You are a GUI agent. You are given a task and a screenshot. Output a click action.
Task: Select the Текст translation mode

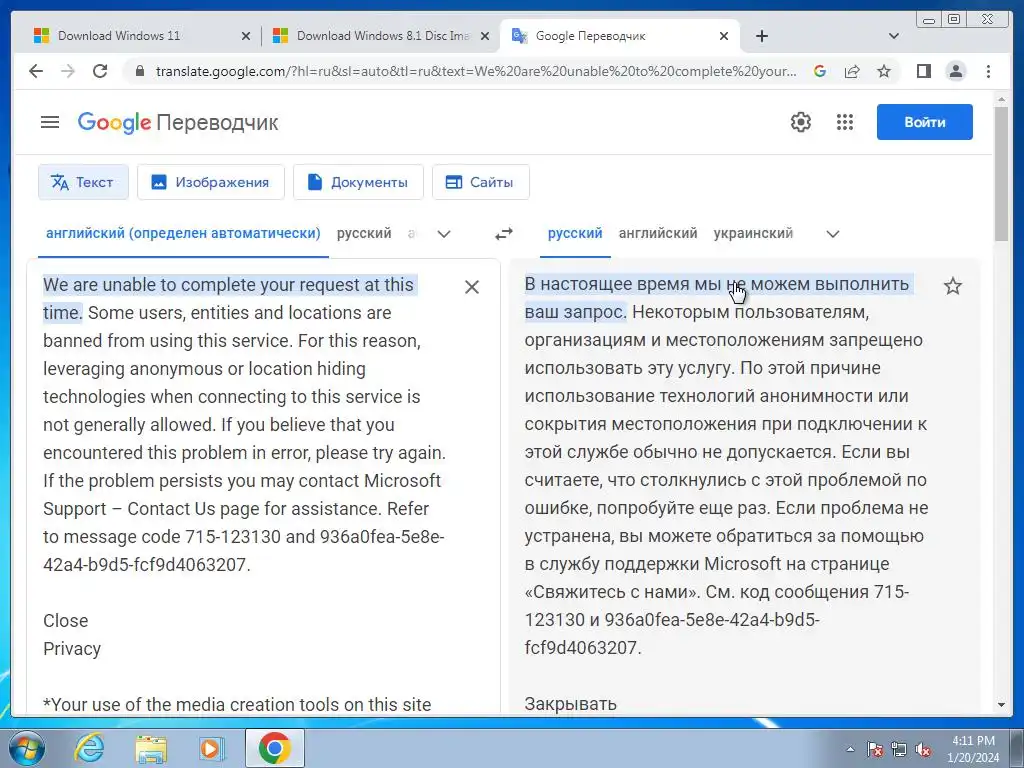pyautogui.click(x=84, y=182)
